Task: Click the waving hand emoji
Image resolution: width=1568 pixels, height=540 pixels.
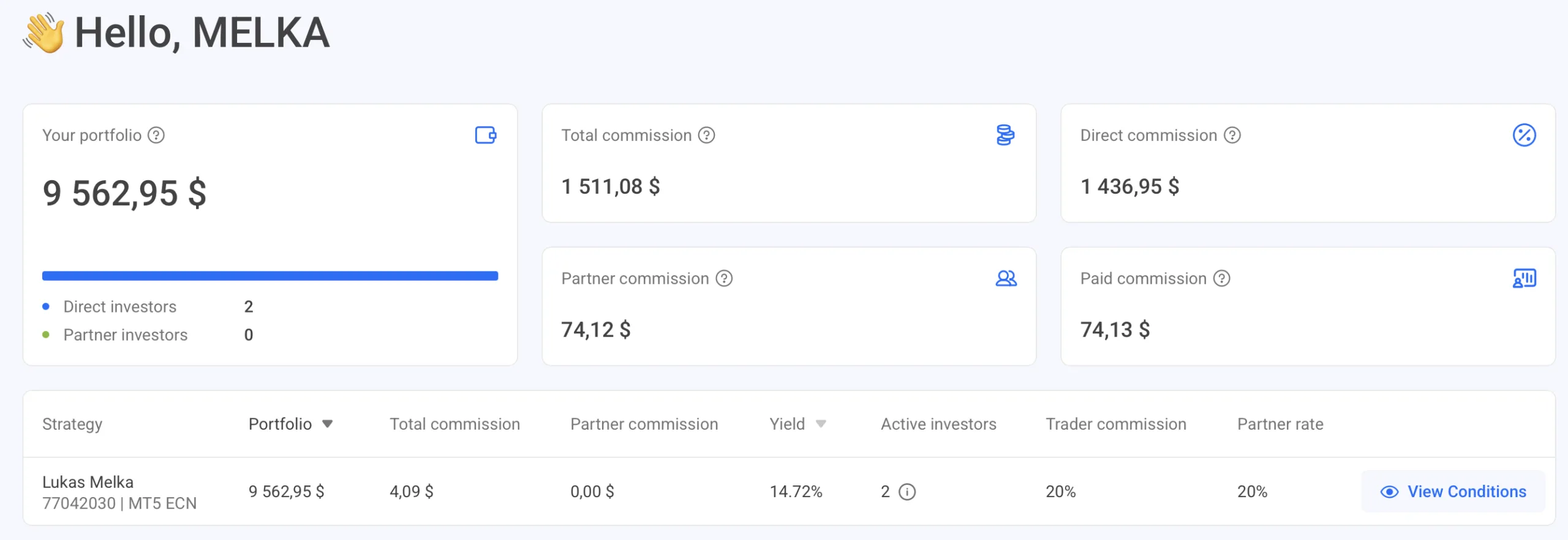Action: pyautogui.click(x=43, y=32)
